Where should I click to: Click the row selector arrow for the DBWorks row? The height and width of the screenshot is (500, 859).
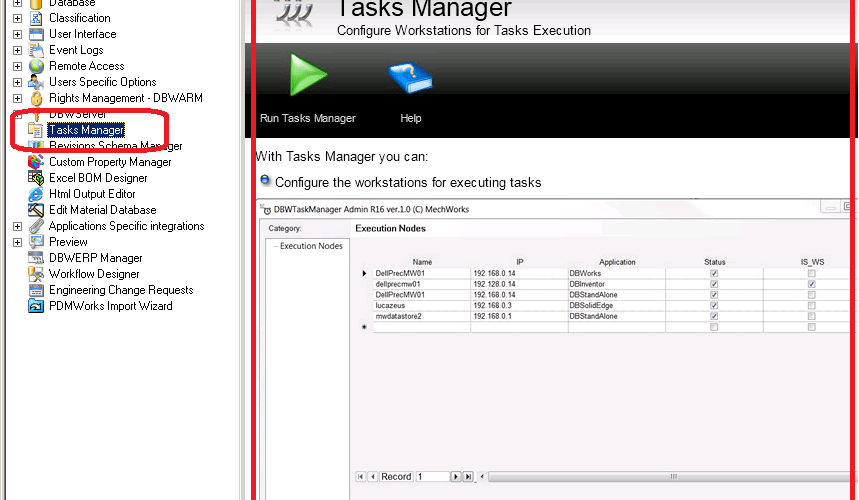click(364, 273)
